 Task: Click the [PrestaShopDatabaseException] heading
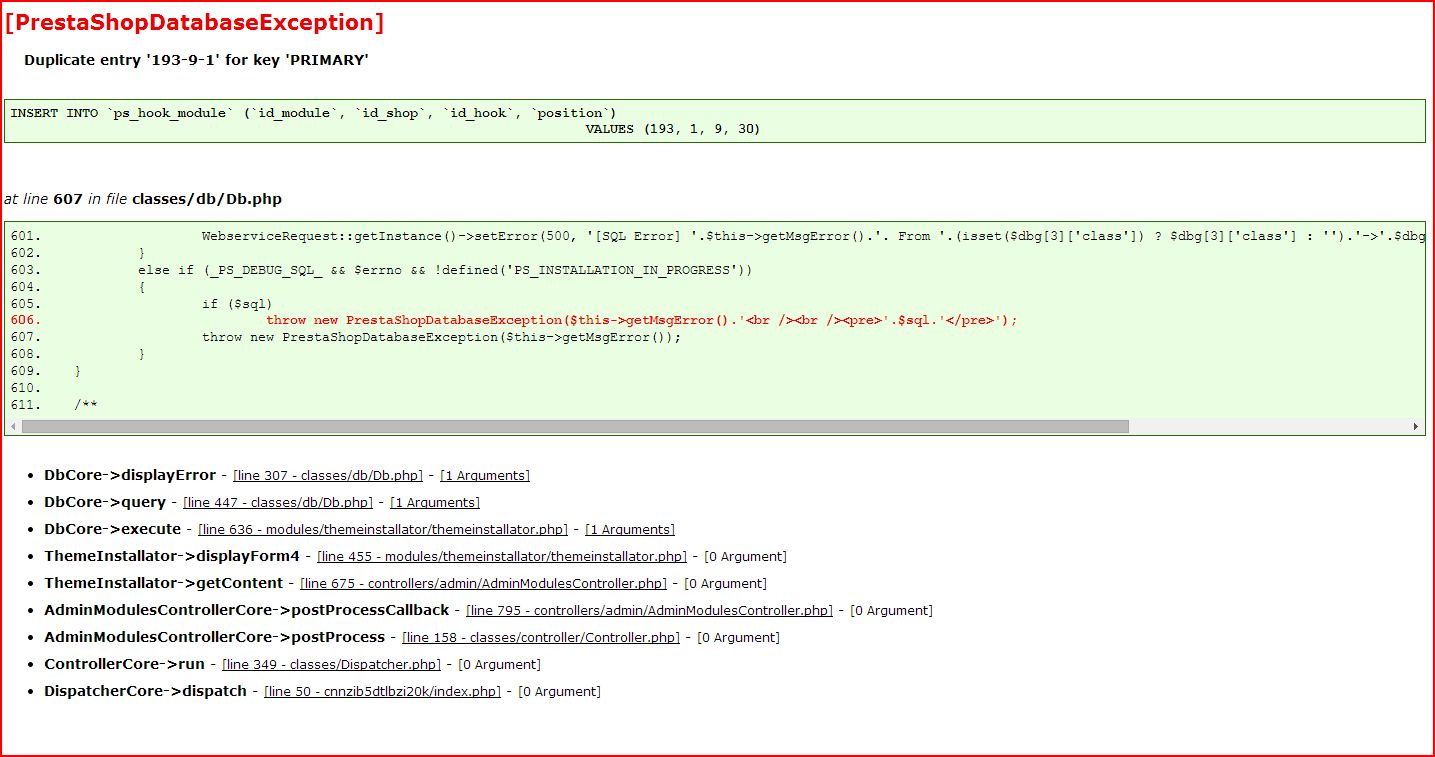(x=194, y=23)
